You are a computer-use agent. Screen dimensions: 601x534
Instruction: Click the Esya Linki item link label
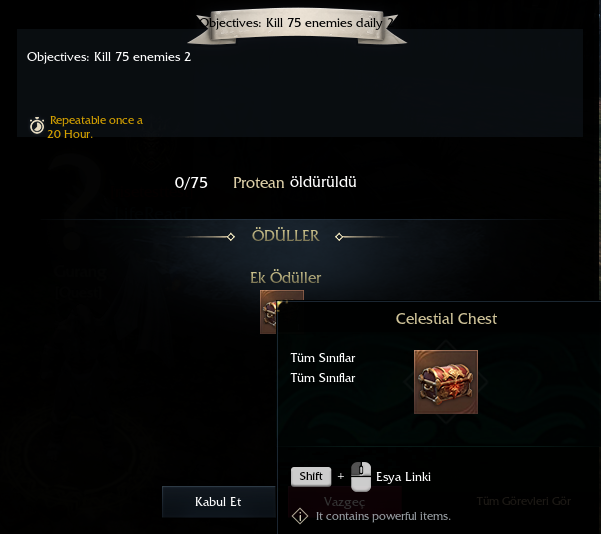403,477
